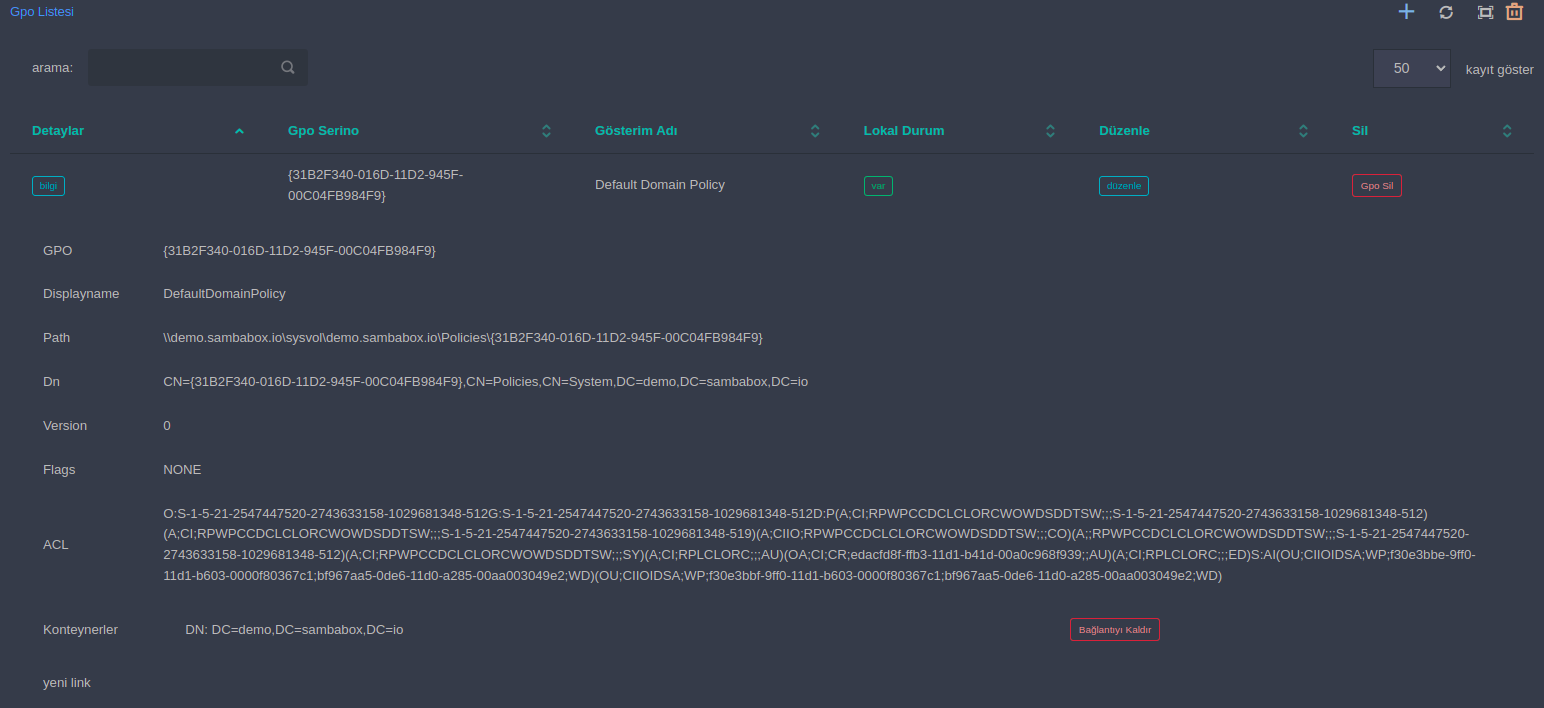
Task: Click the trash icon in panel header
Action: click(1514, 12)
